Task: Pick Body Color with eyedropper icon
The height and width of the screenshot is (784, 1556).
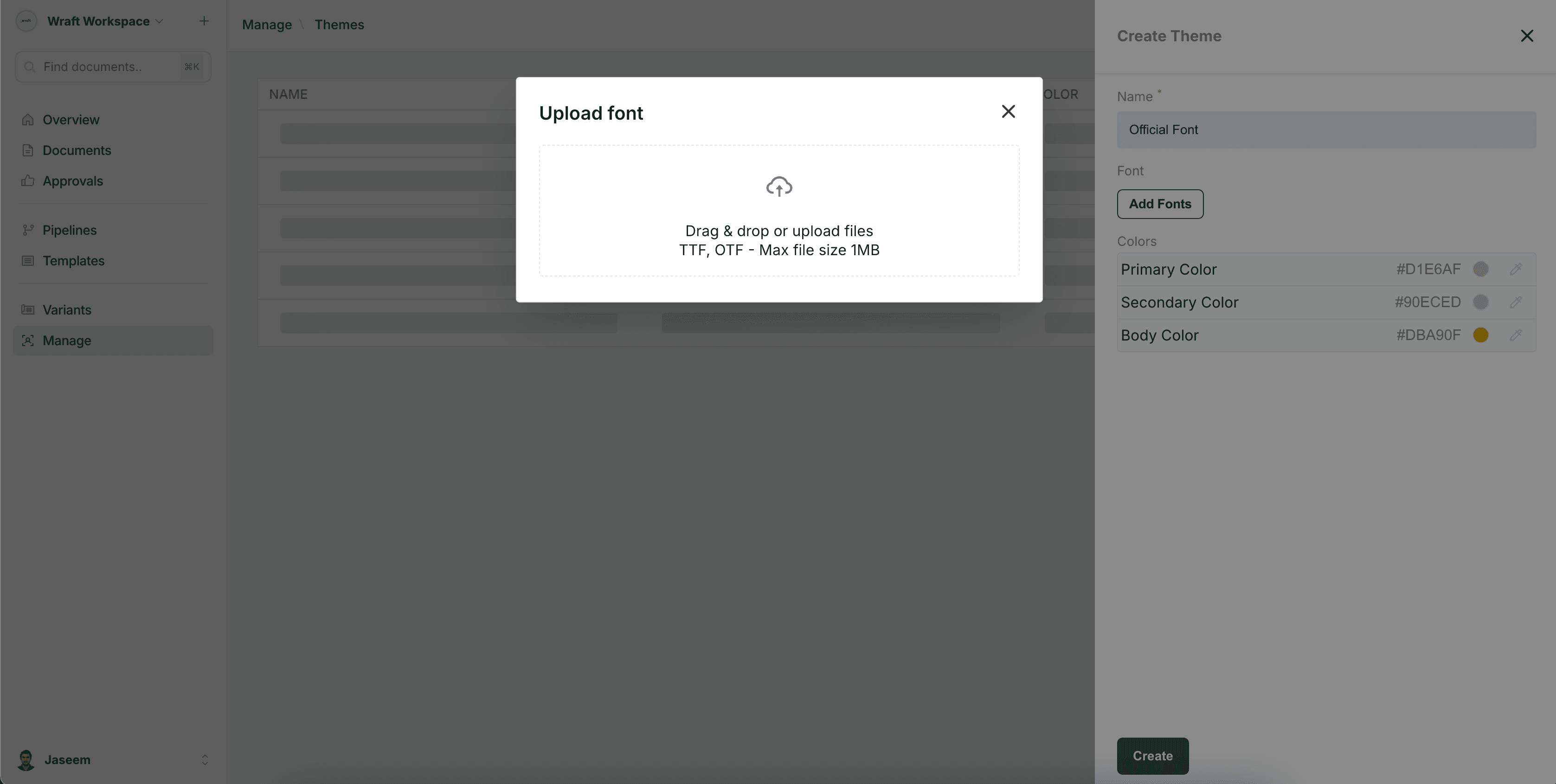Action: (1516, 335)
